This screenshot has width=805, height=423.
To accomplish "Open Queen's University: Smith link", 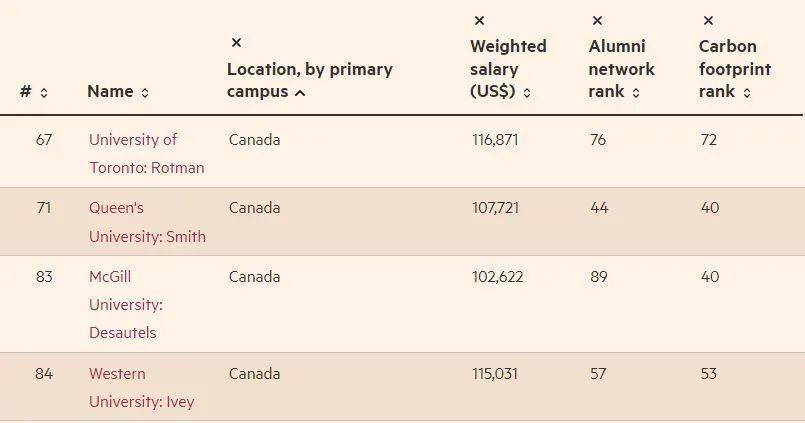I will (147, 222).
